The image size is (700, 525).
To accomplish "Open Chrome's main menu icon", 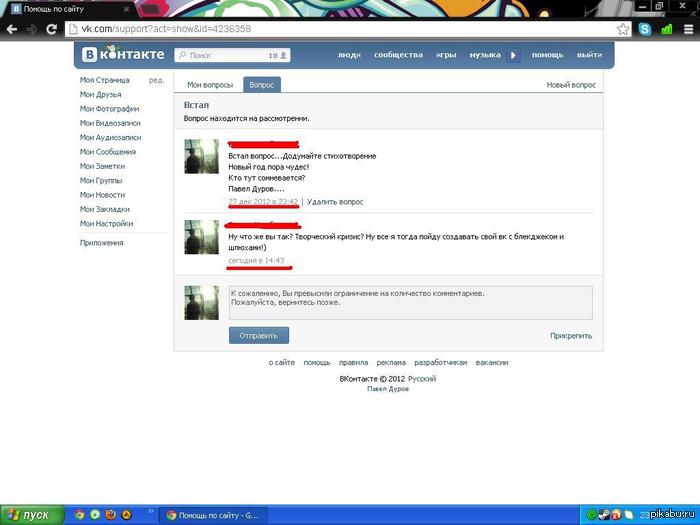I will click(x=688, y=30).
